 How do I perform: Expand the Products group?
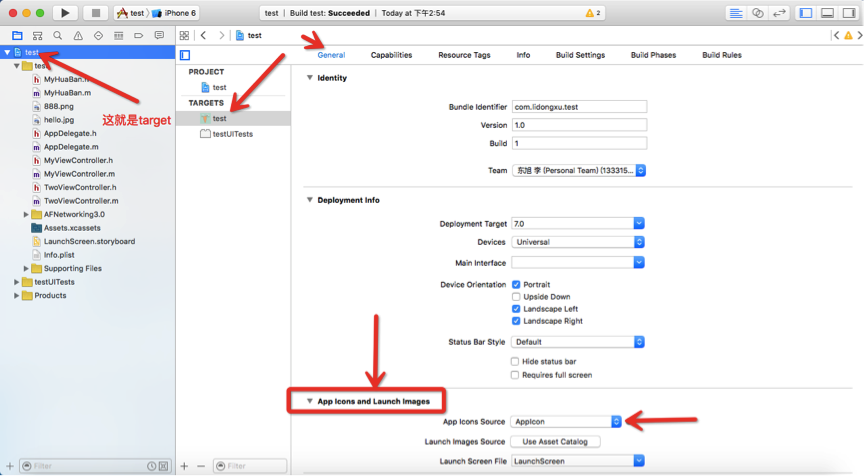point(17,296)
